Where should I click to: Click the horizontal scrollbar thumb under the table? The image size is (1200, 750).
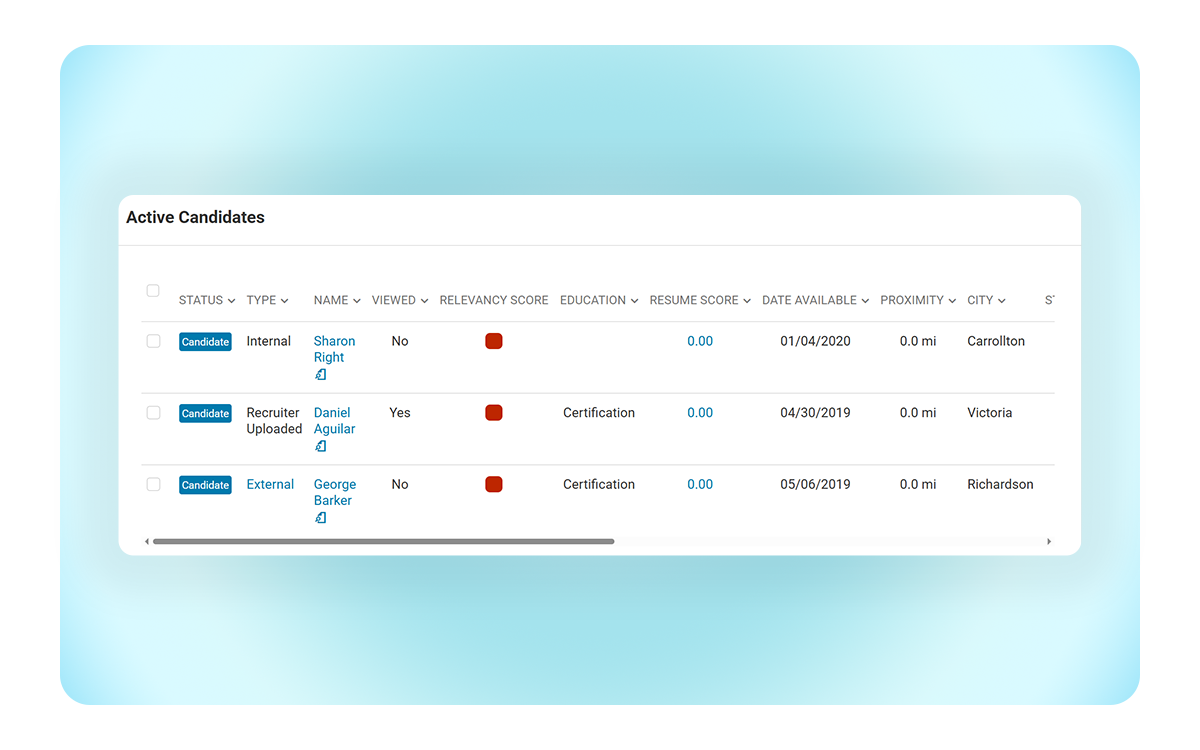[383, 541]
